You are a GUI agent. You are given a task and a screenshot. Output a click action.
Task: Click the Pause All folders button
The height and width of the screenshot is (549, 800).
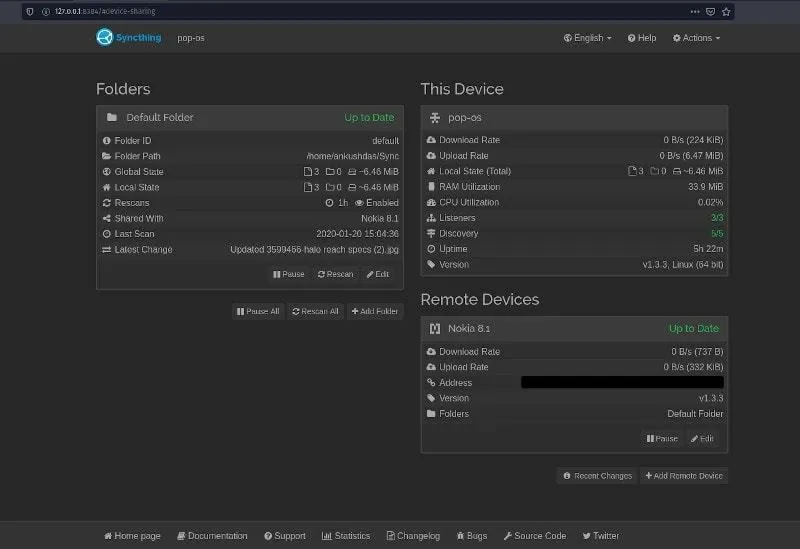click(x=258, y=311)
